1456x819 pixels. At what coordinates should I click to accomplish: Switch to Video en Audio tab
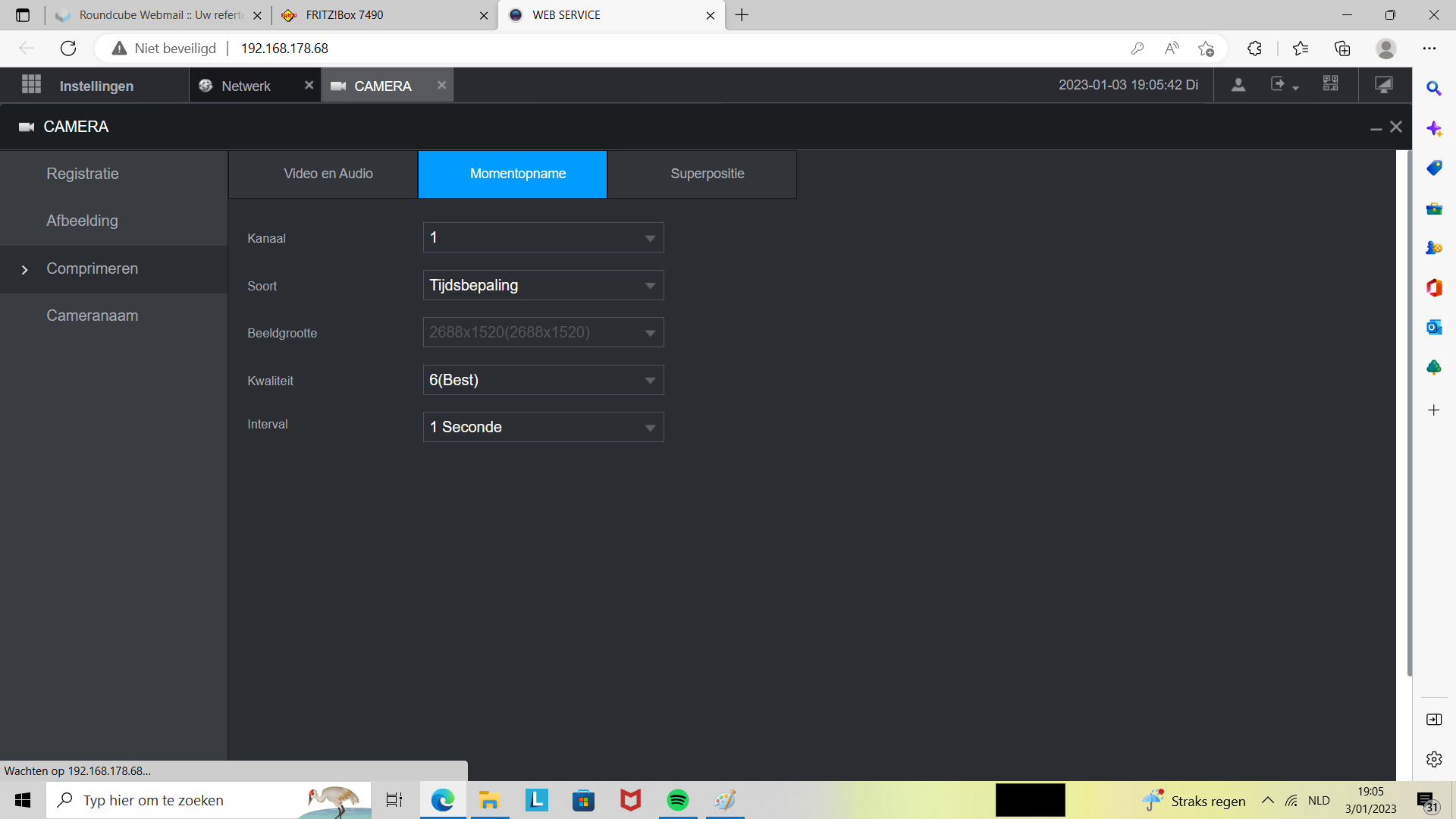(328, 174)
